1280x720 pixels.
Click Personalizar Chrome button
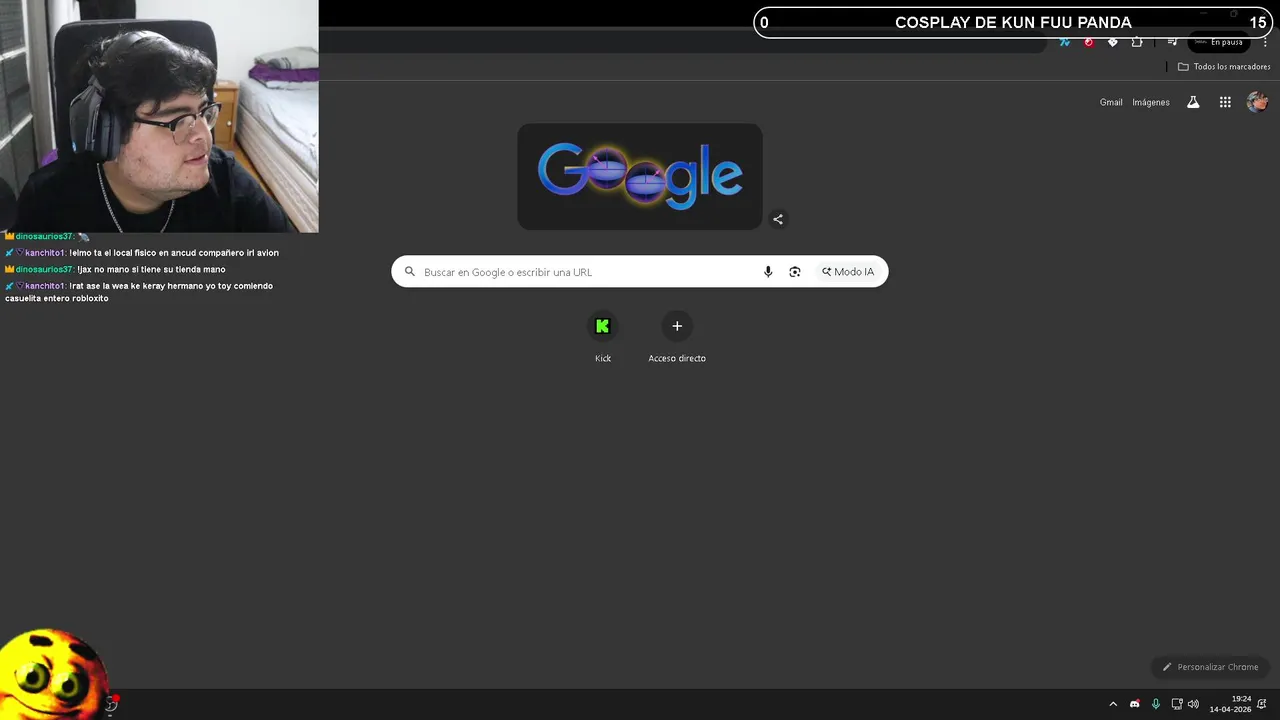point(1210,667)
